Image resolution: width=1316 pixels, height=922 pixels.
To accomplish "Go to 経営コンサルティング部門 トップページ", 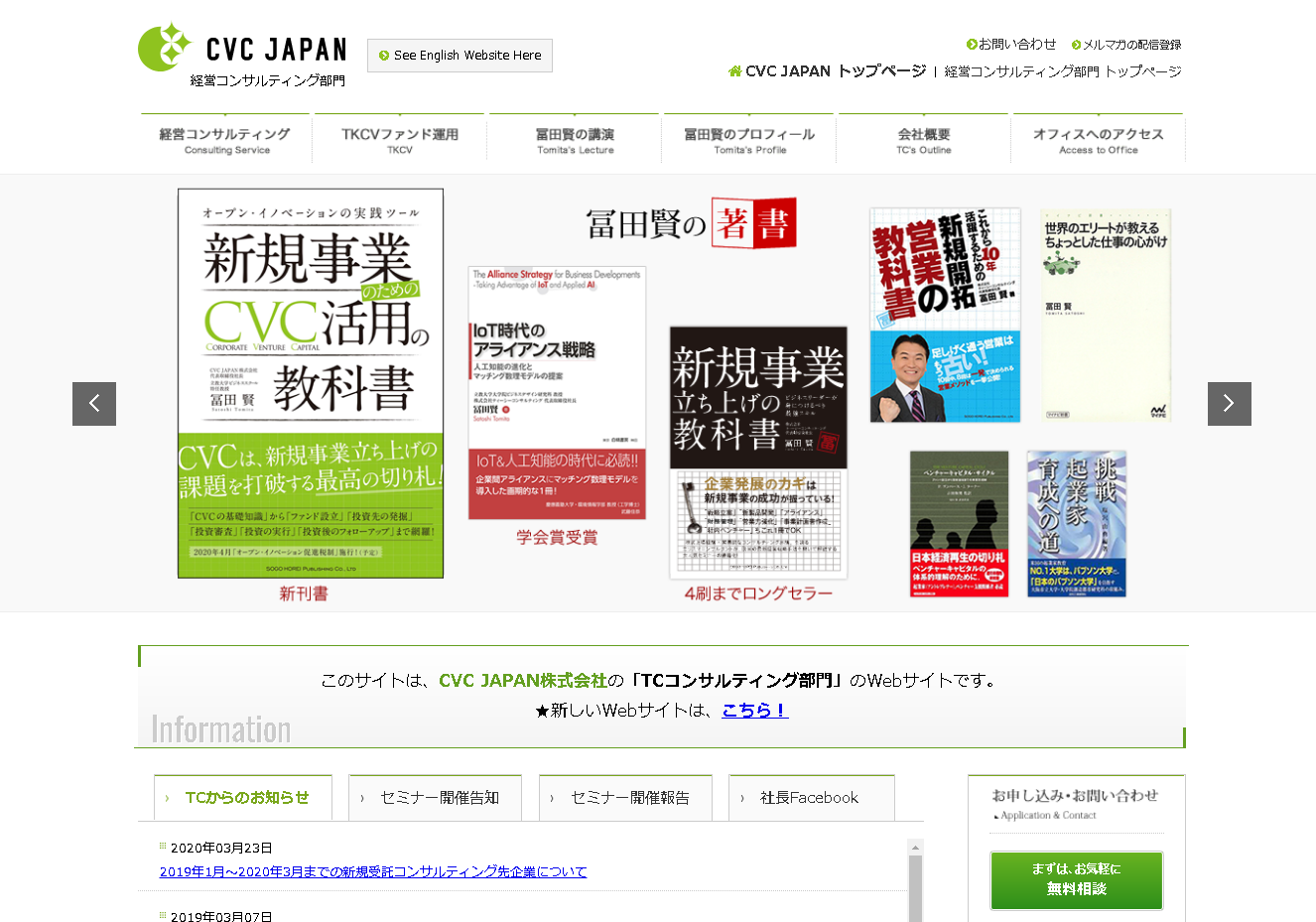I will (x=1063, y=71).
